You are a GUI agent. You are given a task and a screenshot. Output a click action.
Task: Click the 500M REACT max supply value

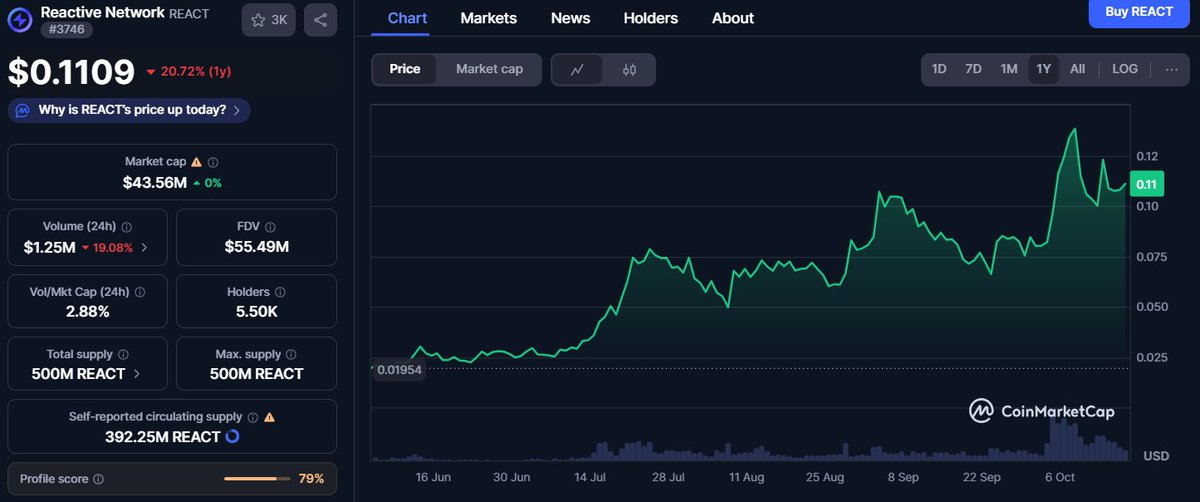click(x=256, y=374)
